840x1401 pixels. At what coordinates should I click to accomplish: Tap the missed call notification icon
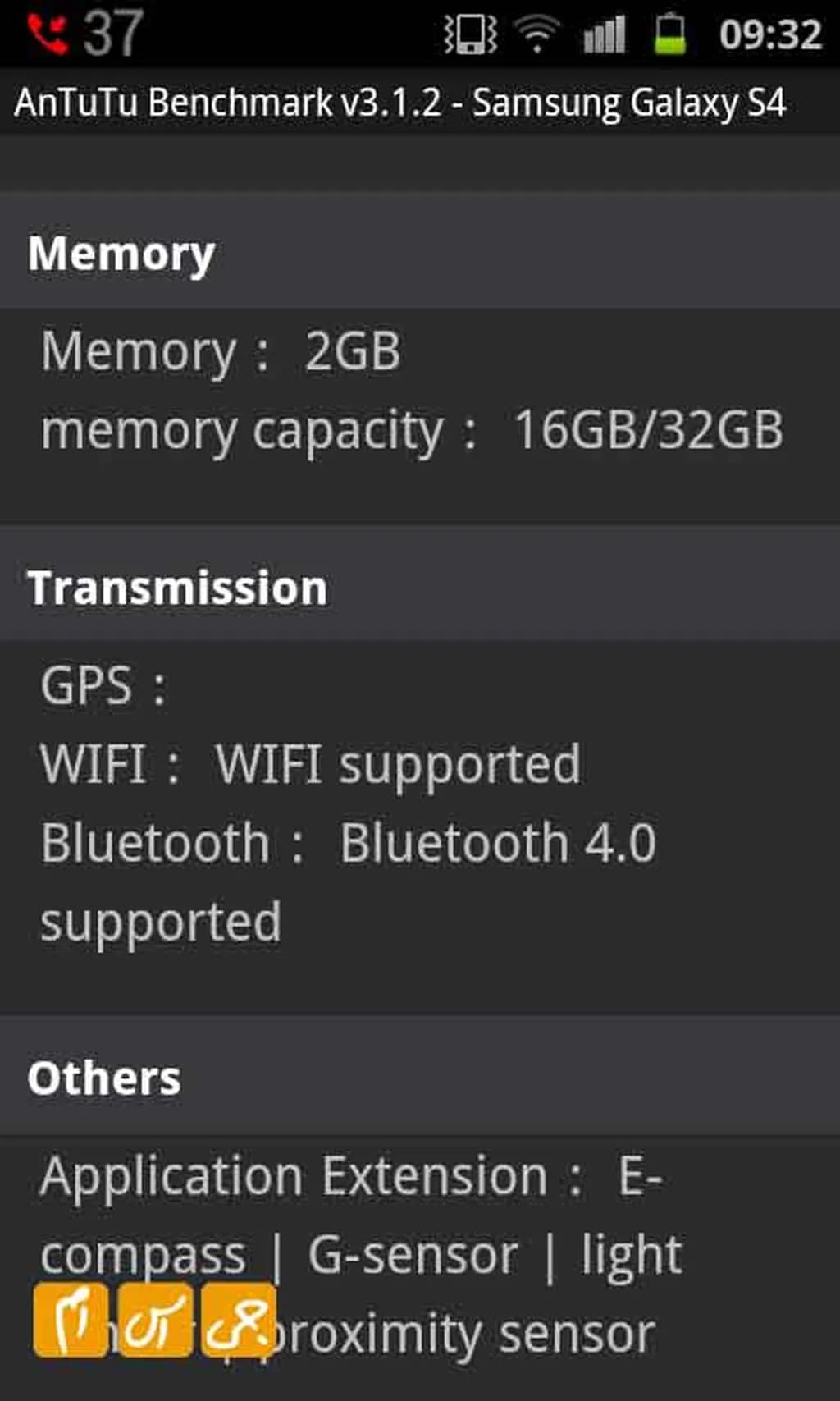click(47, 34)
